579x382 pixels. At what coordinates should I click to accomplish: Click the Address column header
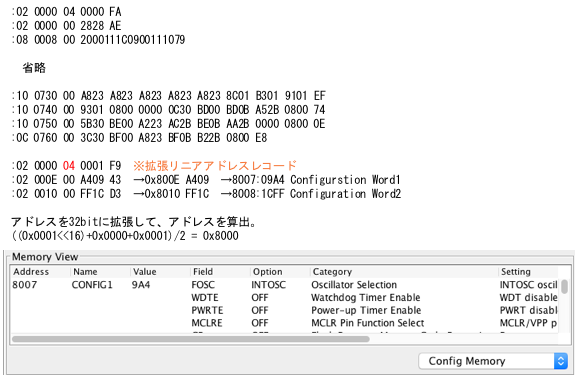coord(31,272)
